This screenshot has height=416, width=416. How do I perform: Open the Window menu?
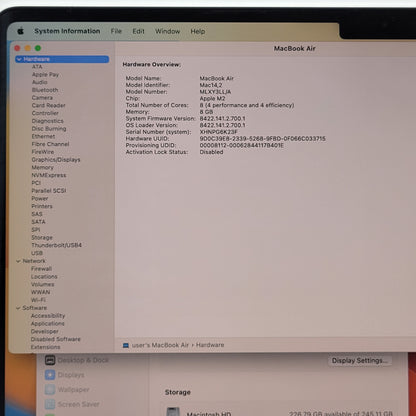tap(167, 31)
